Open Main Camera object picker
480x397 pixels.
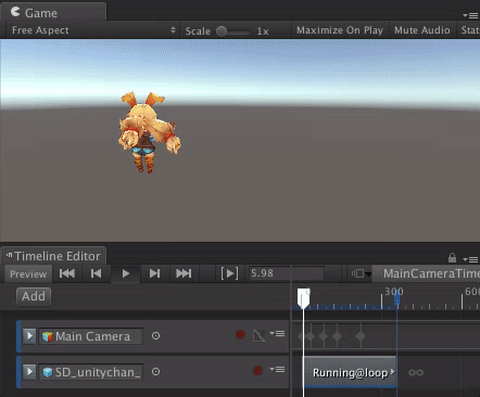point(155,336)
